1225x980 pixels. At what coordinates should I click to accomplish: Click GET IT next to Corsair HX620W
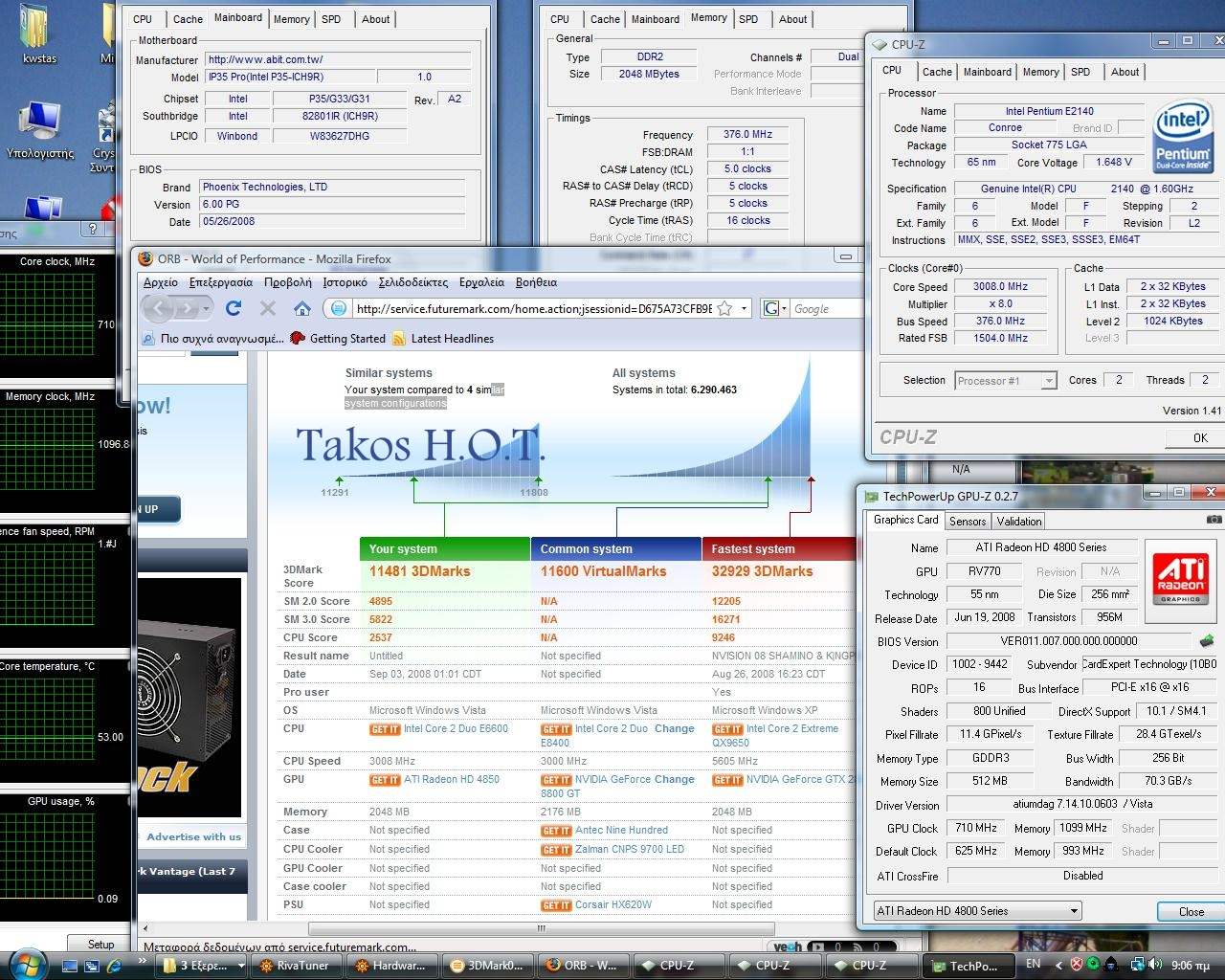[x=556, y=905]
